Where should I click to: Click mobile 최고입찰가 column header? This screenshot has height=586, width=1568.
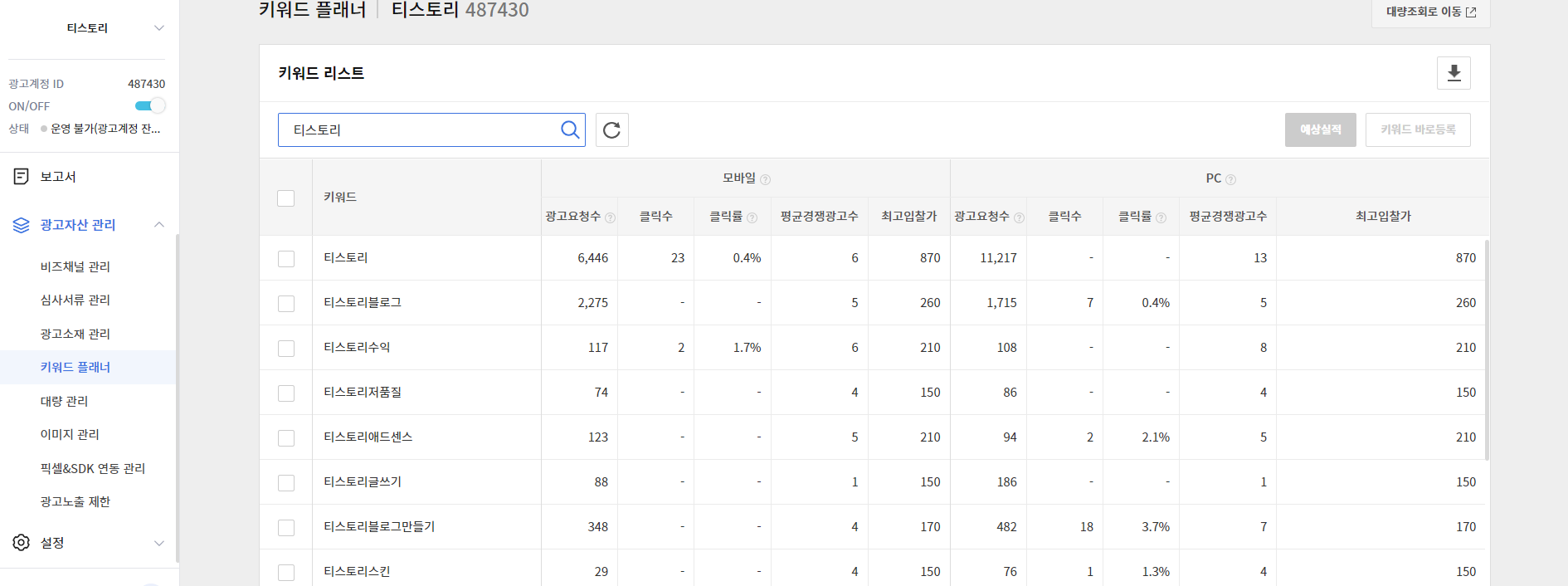[x=908, y=216]
